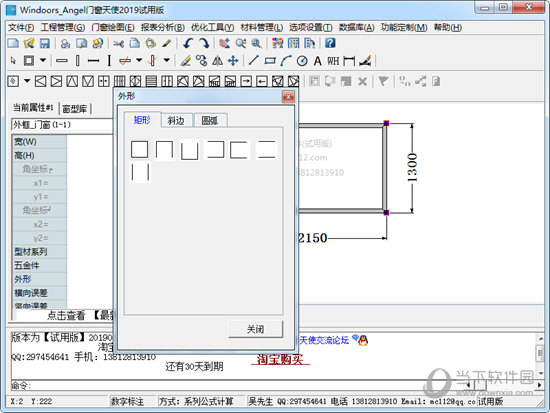Viewport: 550px width, 413px height.
Task: Click the print icon
Action: [65, 43]
